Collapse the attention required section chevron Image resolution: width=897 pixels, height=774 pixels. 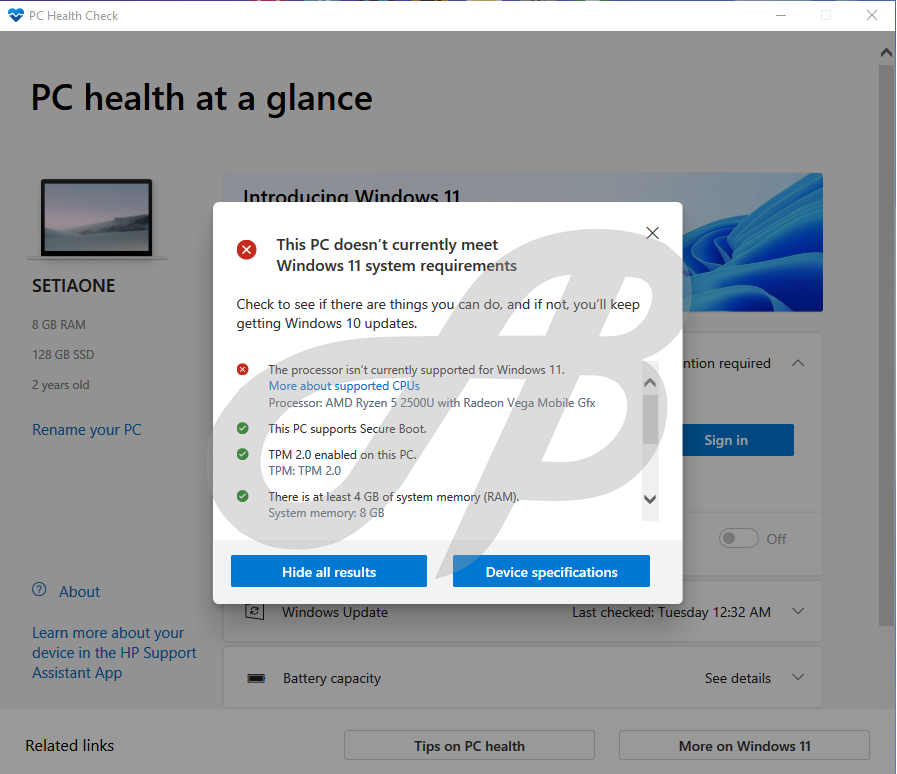click(x=798, y=363)
